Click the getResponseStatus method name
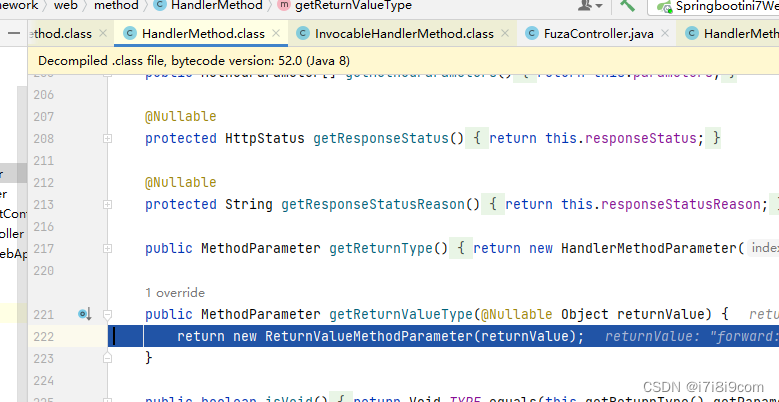Viewport: 779px width, 402px height. (381, 138)
